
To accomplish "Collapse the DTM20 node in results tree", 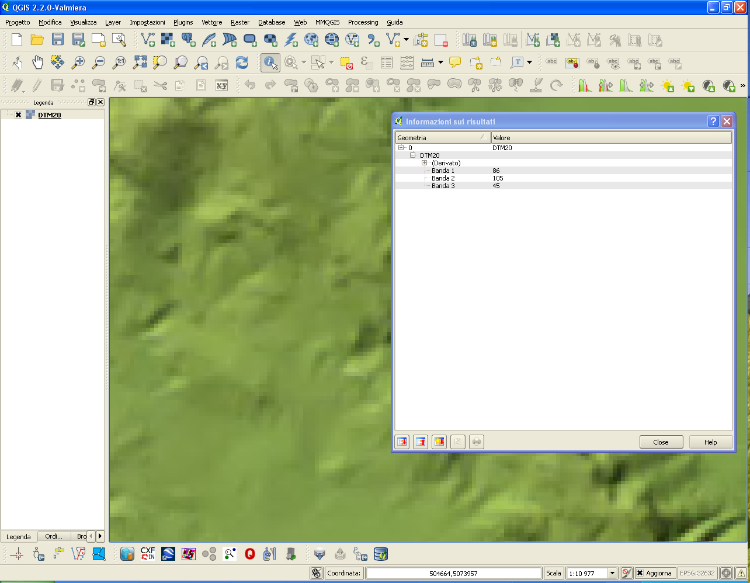I will (x=413, y=155).
